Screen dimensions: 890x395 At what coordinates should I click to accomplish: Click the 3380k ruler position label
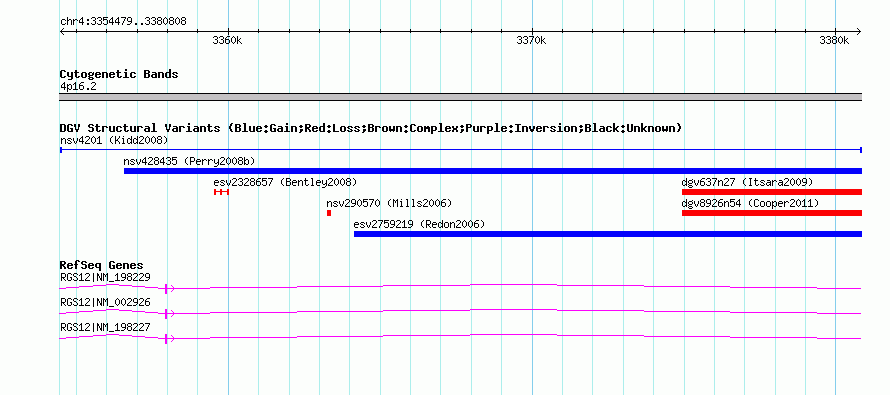point(834,41)
